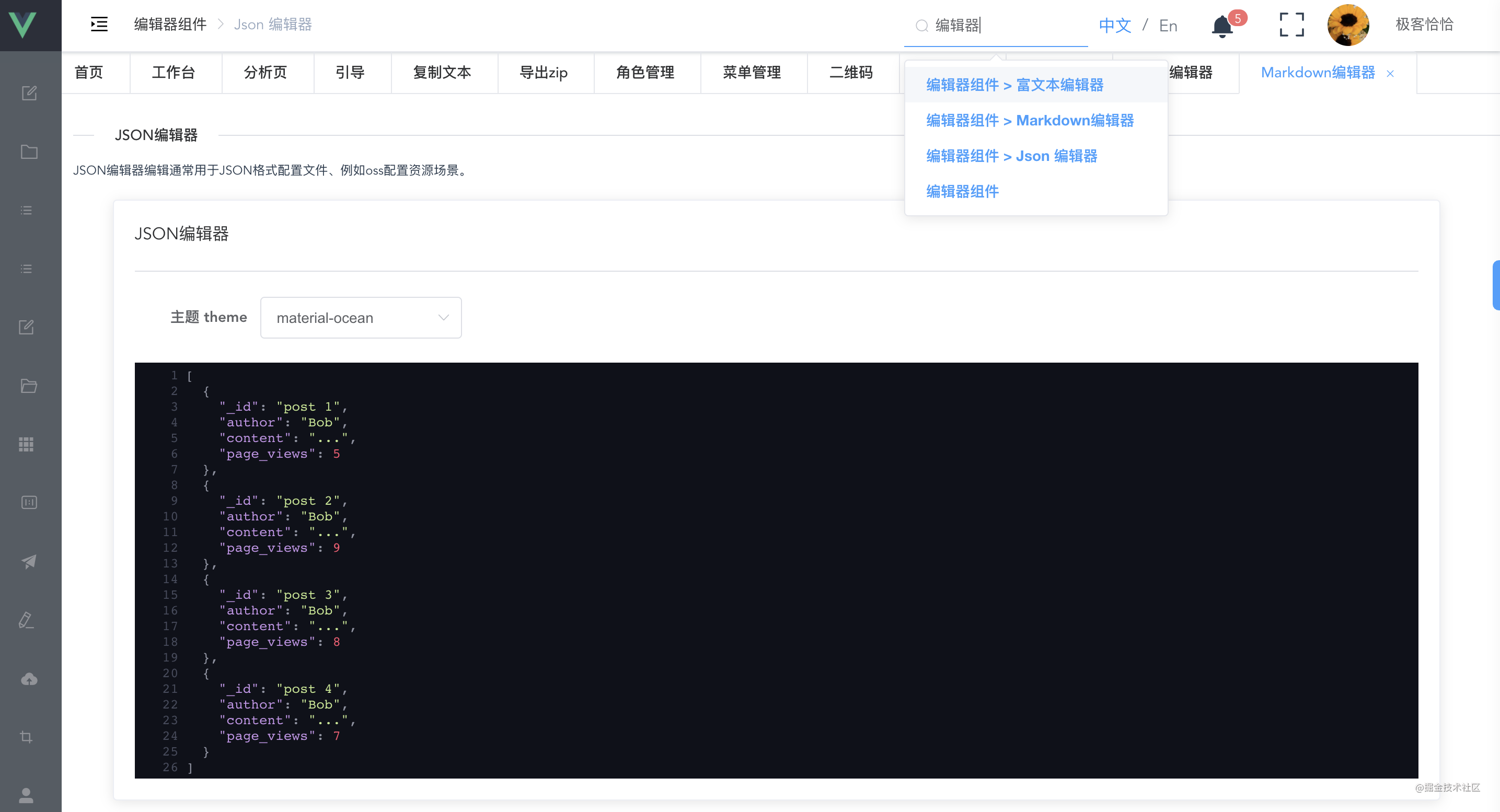Open breadcrumb link 编辑器组件
This screenshot has height=812, width=1500.
click(x=169, y=24)
